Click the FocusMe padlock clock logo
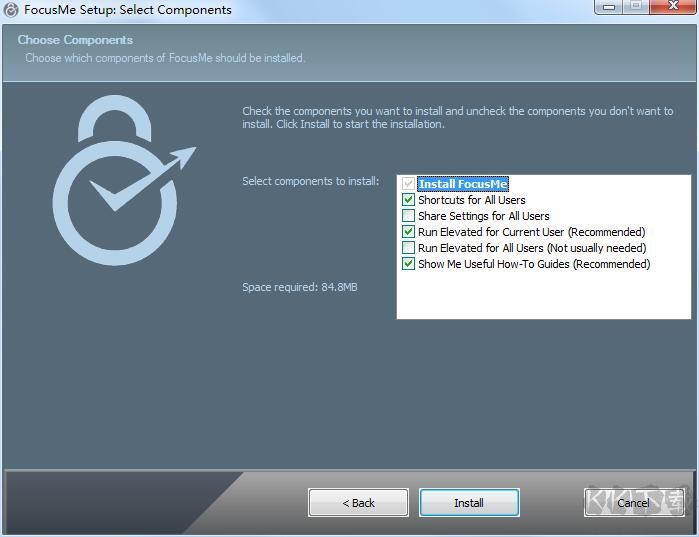The height and width of the screenshot is (537, 699). coord(124,180)
